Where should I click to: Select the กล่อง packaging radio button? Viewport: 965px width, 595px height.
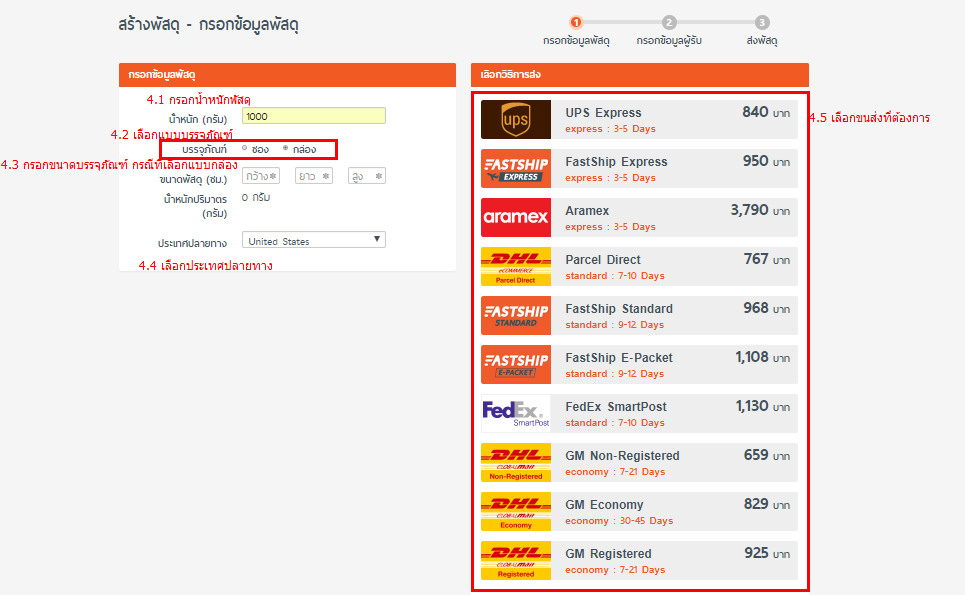(x=286, y=148)
